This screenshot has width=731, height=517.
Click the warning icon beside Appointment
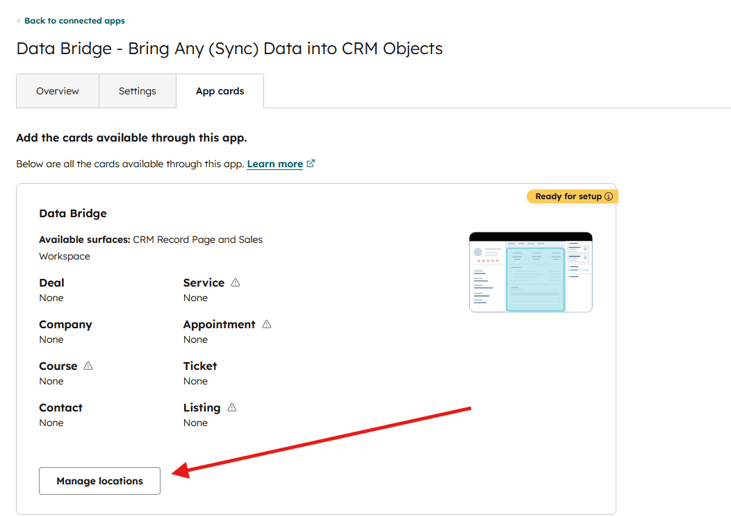pyautogui.click(x=267, y=325)
